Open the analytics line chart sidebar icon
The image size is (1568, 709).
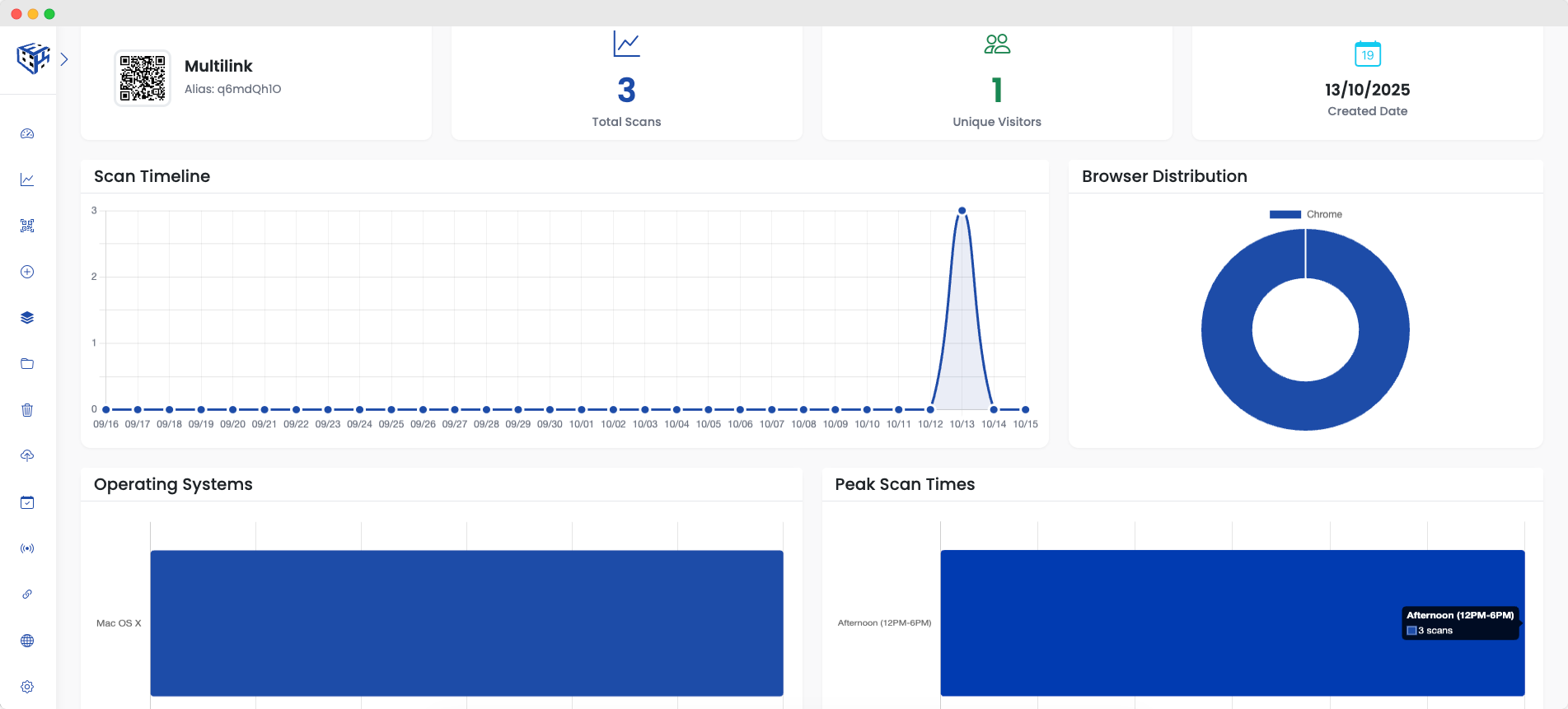(x=27, y=180)
